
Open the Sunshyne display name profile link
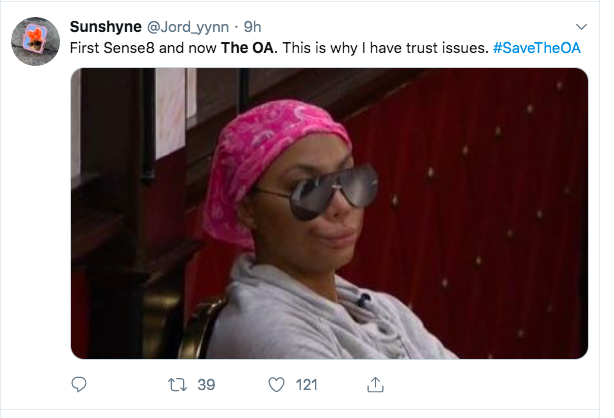click(x=106, y=27)
